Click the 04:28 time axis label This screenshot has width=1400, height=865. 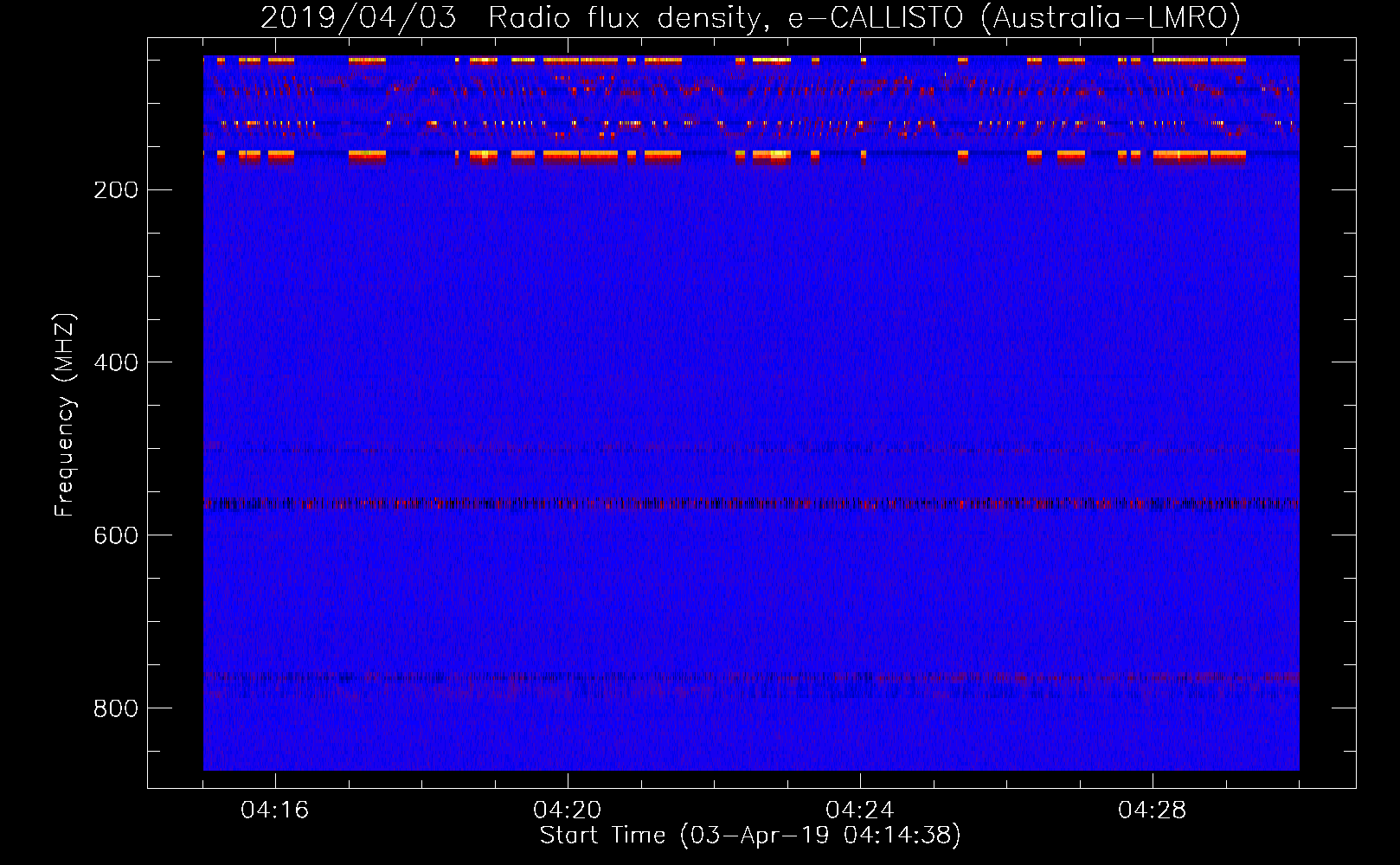click(1153, 811)
